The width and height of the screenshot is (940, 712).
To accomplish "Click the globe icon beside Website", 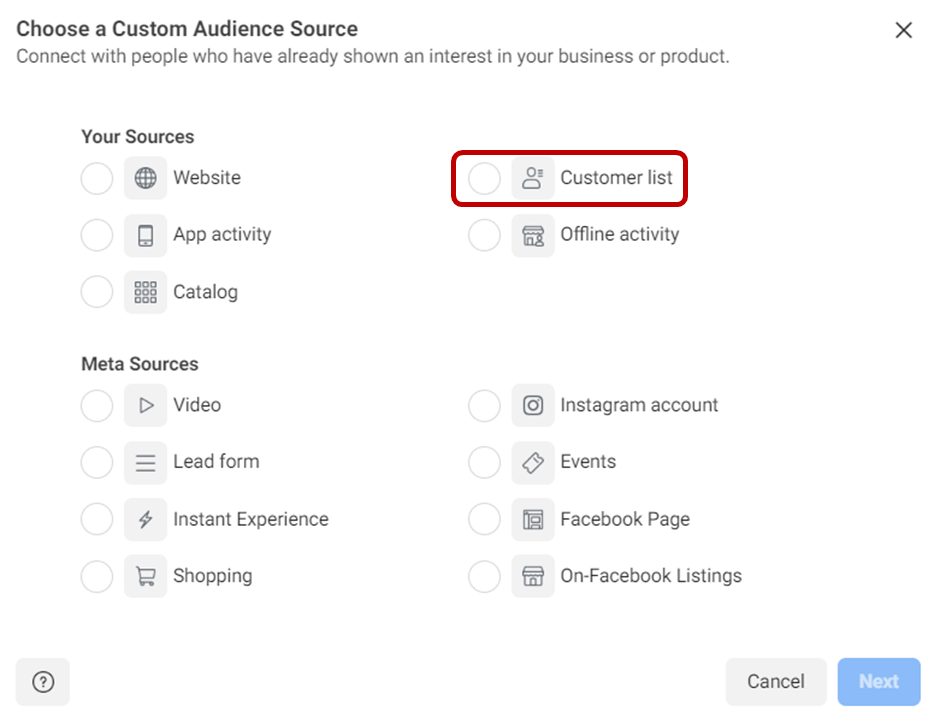I will (x=146, y=179).
